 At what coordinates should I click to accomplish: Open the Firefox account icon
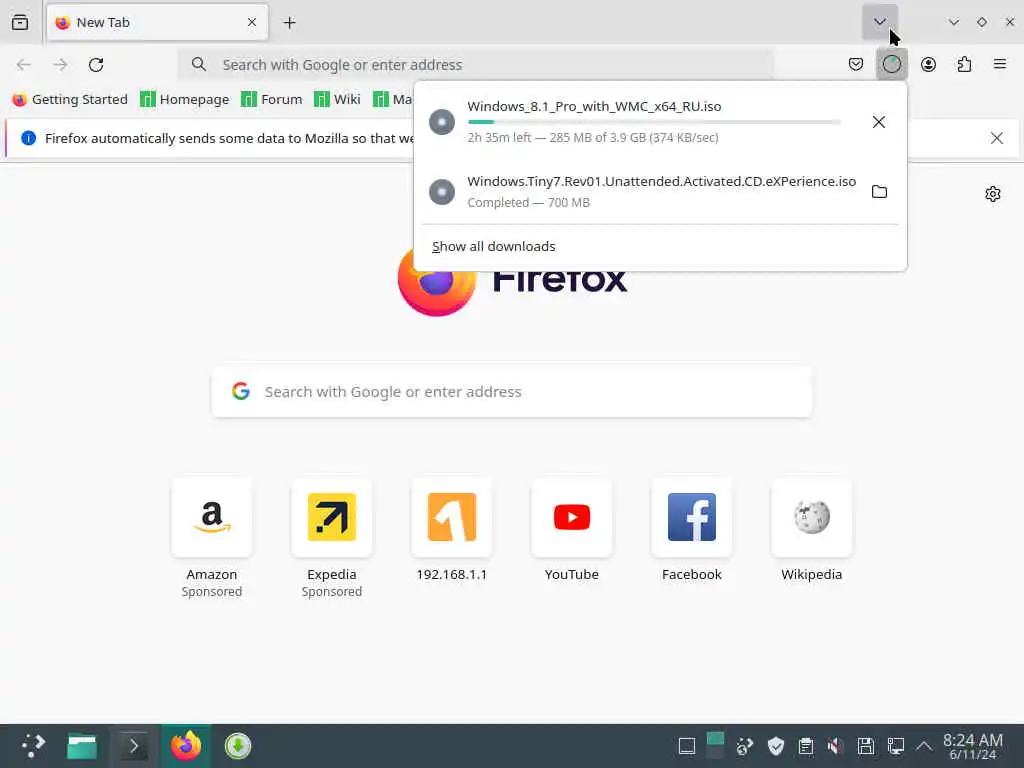[x=928, y=64]
